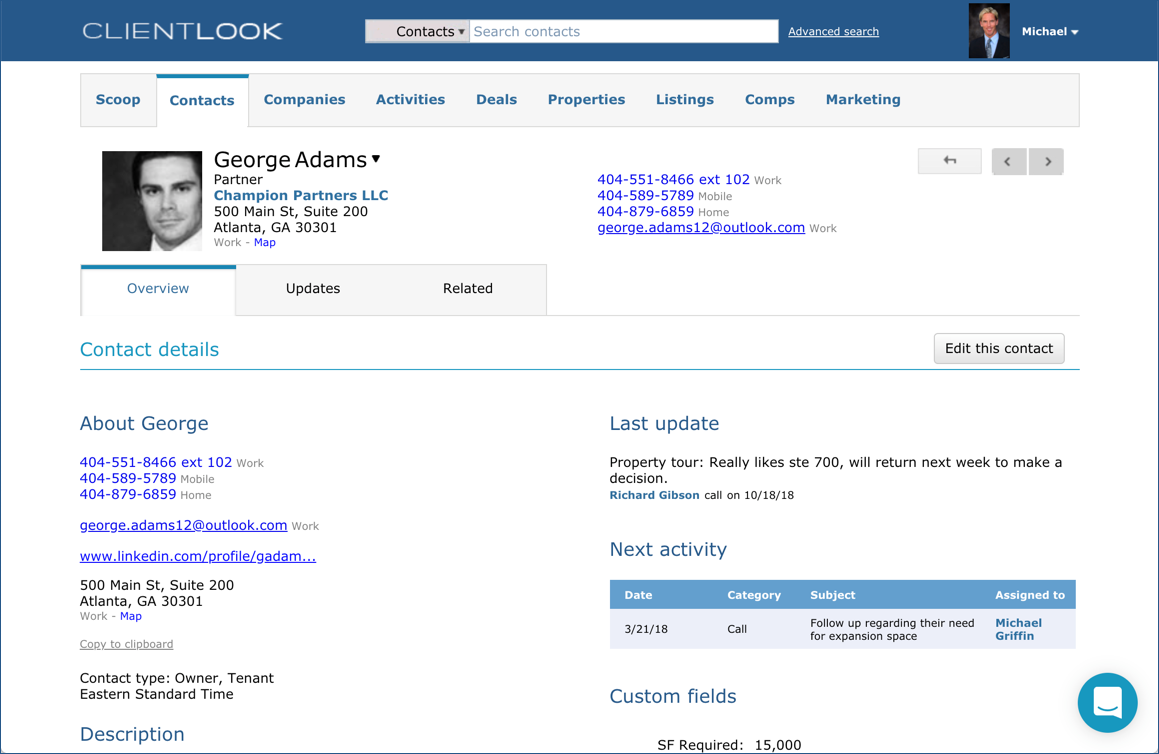Click the Contact details heading

pyautogui.click(x=149, y=350)
